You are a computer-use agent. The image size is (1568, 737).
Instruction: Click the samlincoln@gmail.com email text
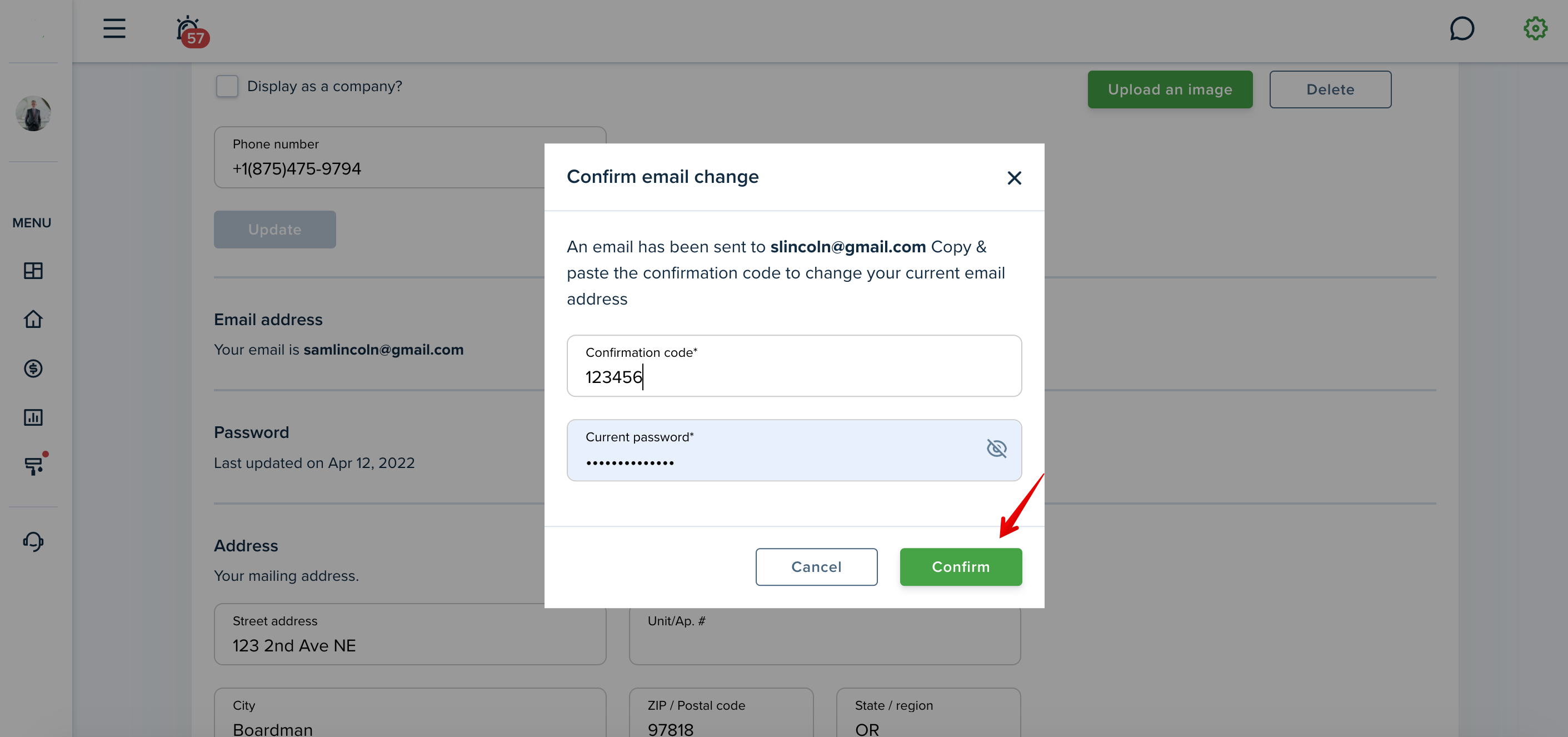pos(383,350)
